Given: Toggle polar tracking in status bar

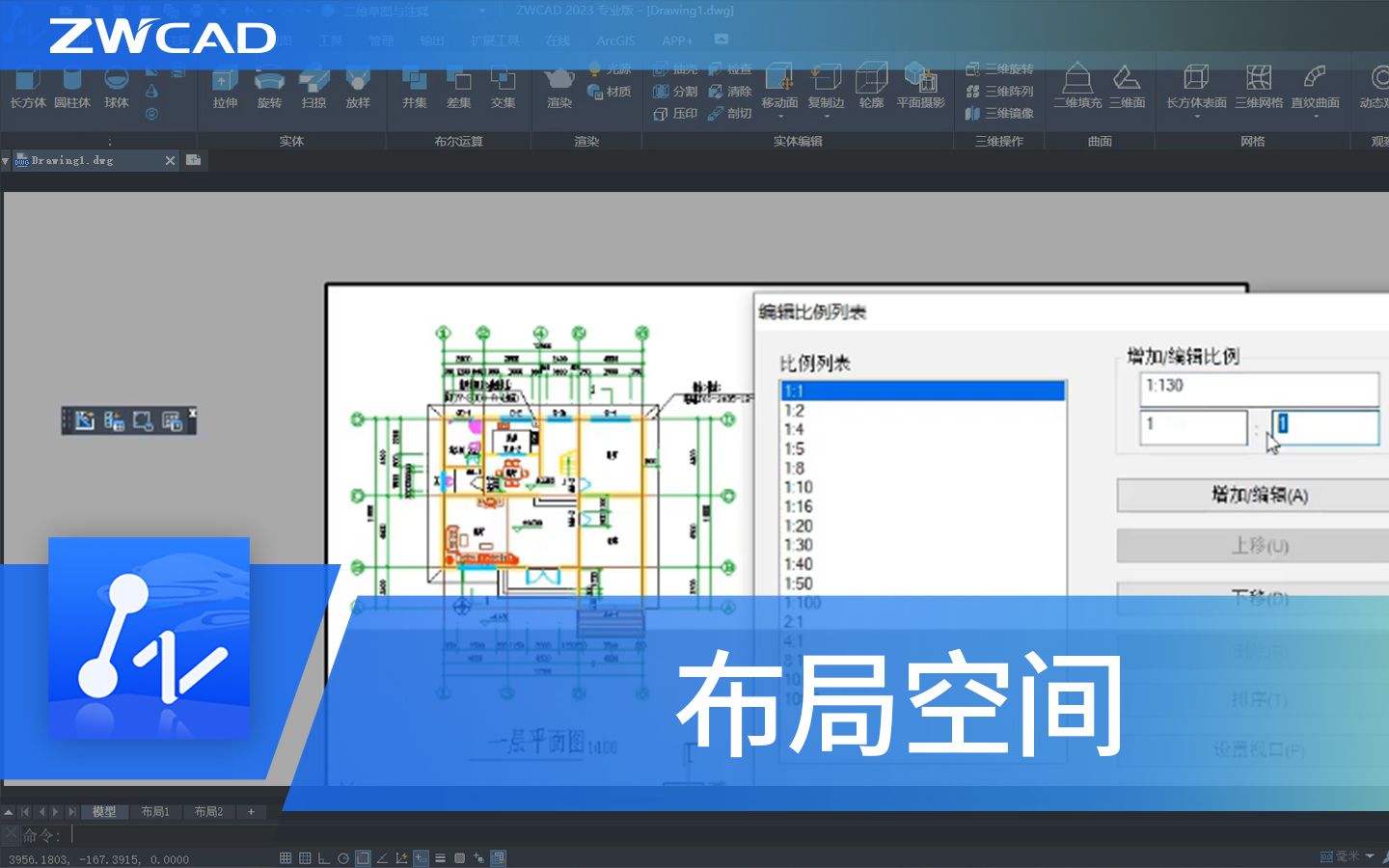Looking at the screenshot, I should pyautogui.click(x=343, y=857).
